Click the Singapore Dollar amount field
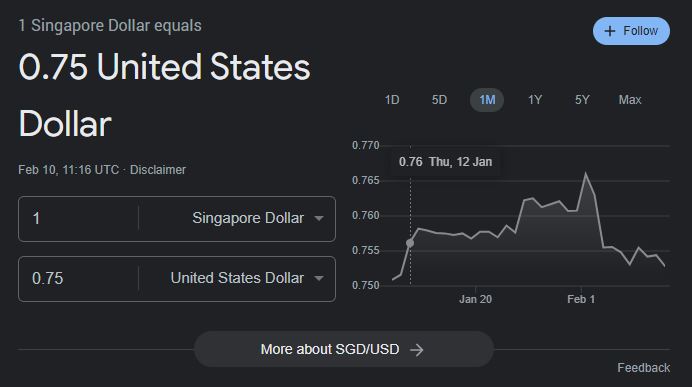 point(79,218)
